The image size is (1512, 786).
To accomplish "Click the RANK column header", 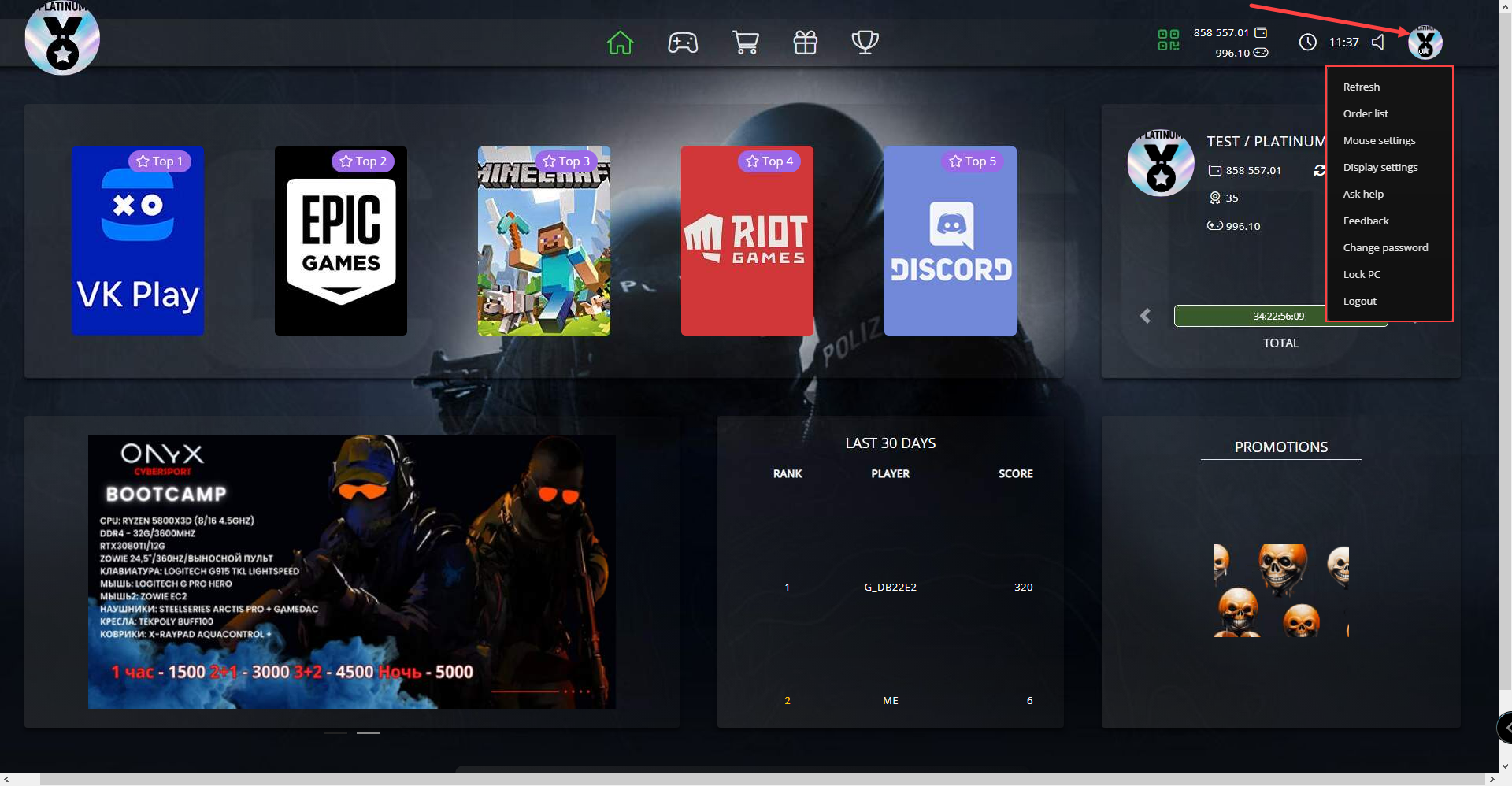I will coord(787,473).
